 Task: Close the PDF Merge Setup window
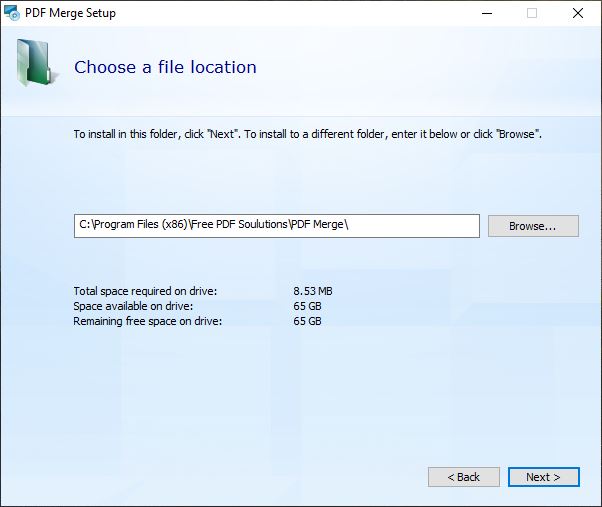[x=578, y=13]
